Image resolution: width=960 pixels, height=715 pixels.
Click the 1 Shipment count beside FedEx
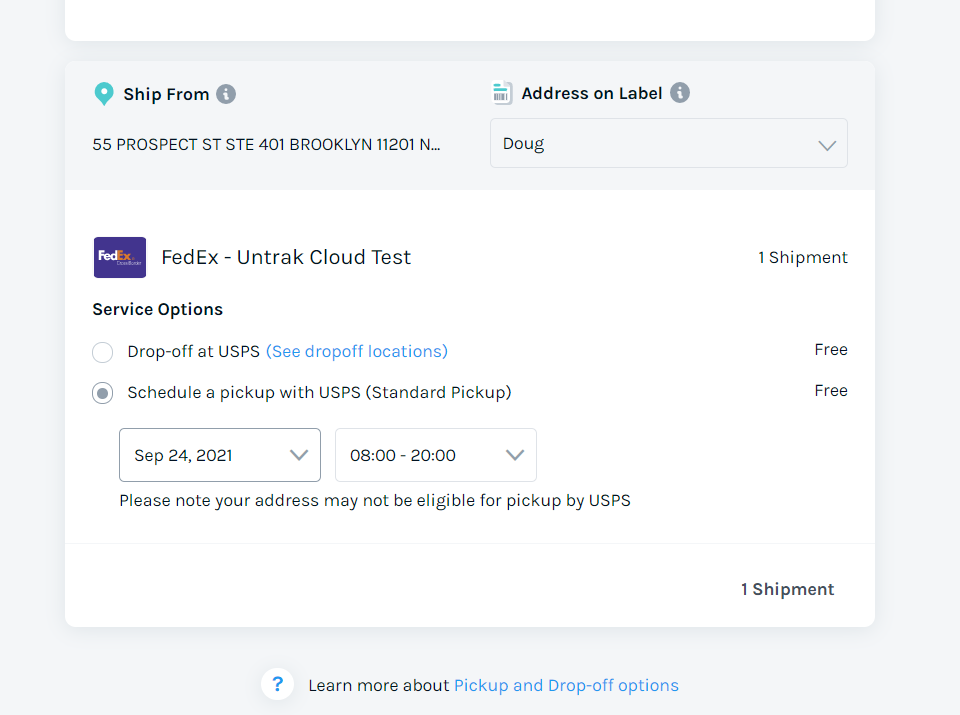click(x=802, y=258)
